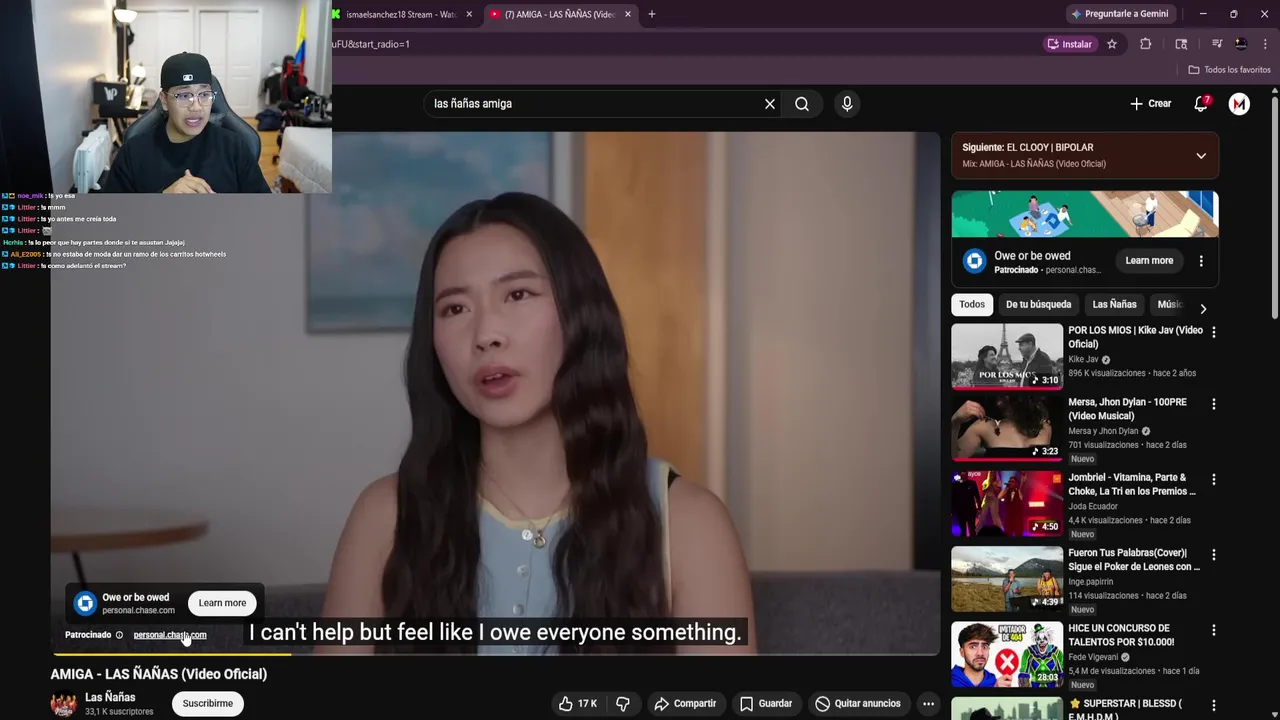Open more actions menu below the video

pyautogui.click(x=928, y=704)
